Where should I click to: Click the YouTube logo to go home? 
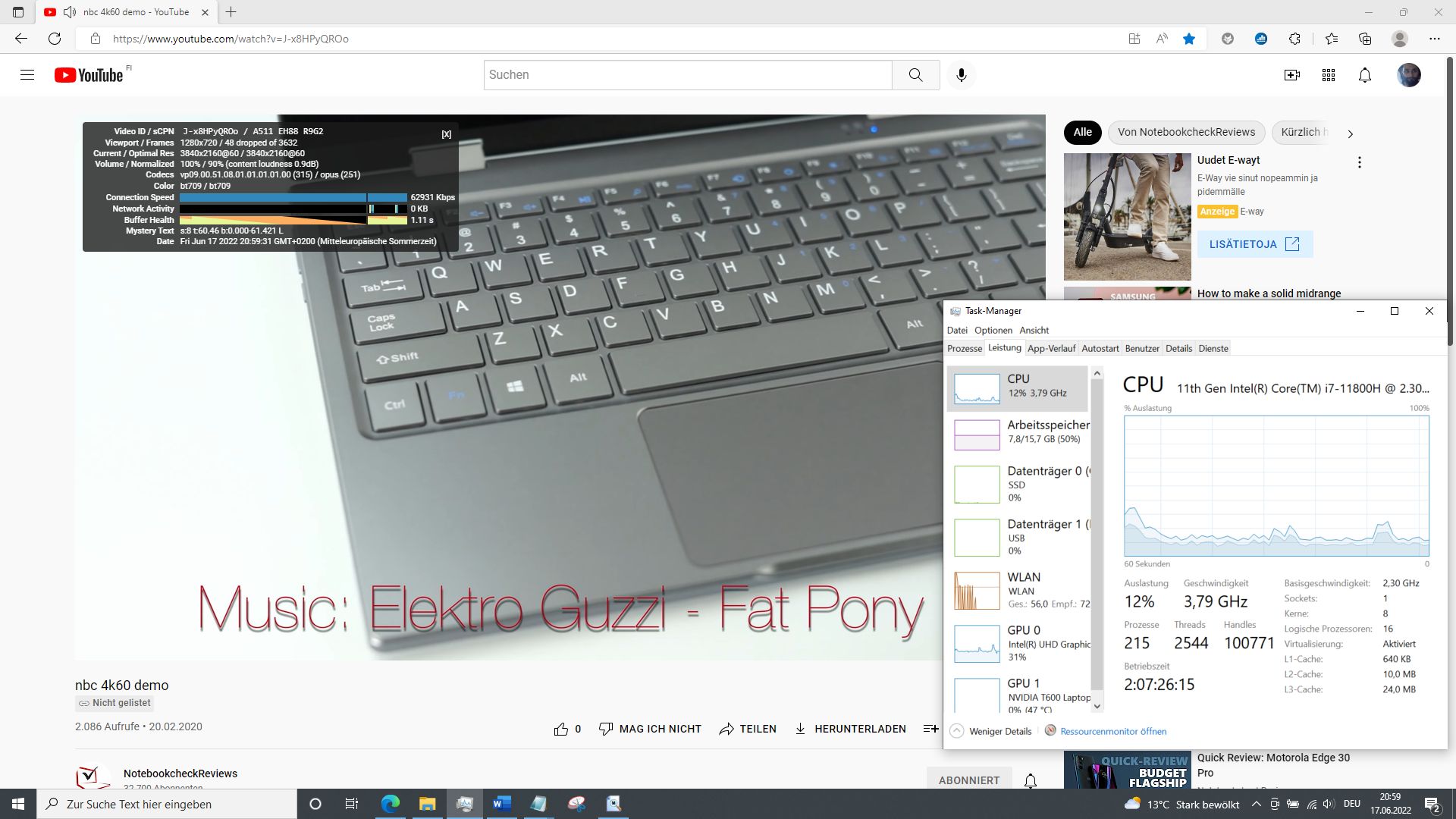(89, 75)
